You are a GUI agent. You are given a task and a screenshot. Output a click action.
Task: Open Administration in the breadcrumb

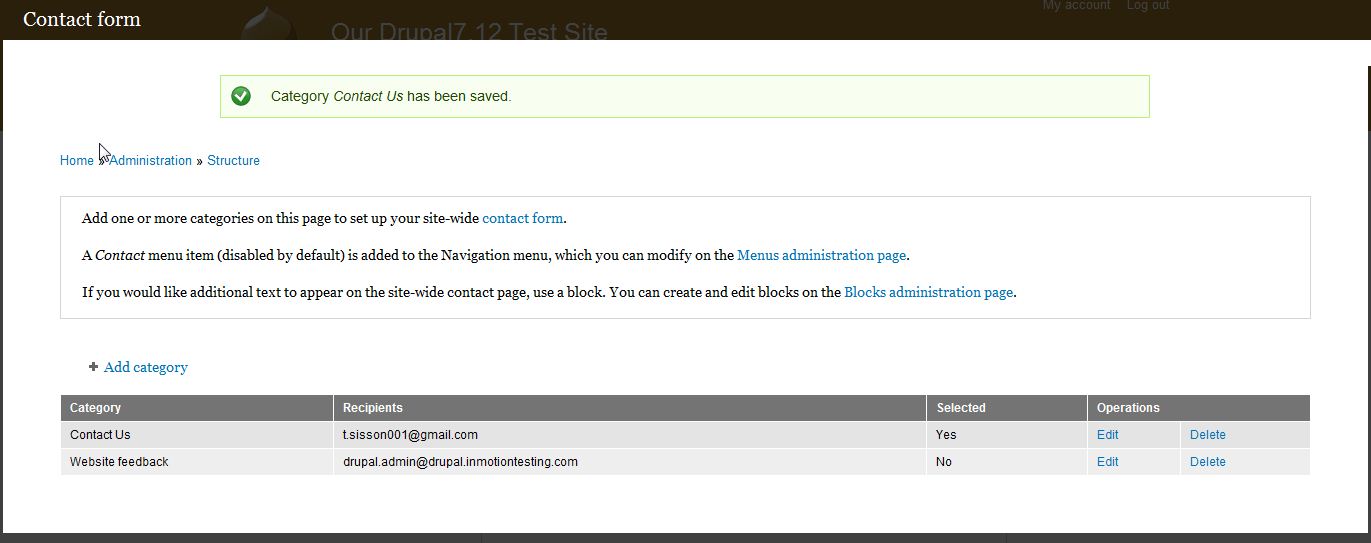(151, 160)
